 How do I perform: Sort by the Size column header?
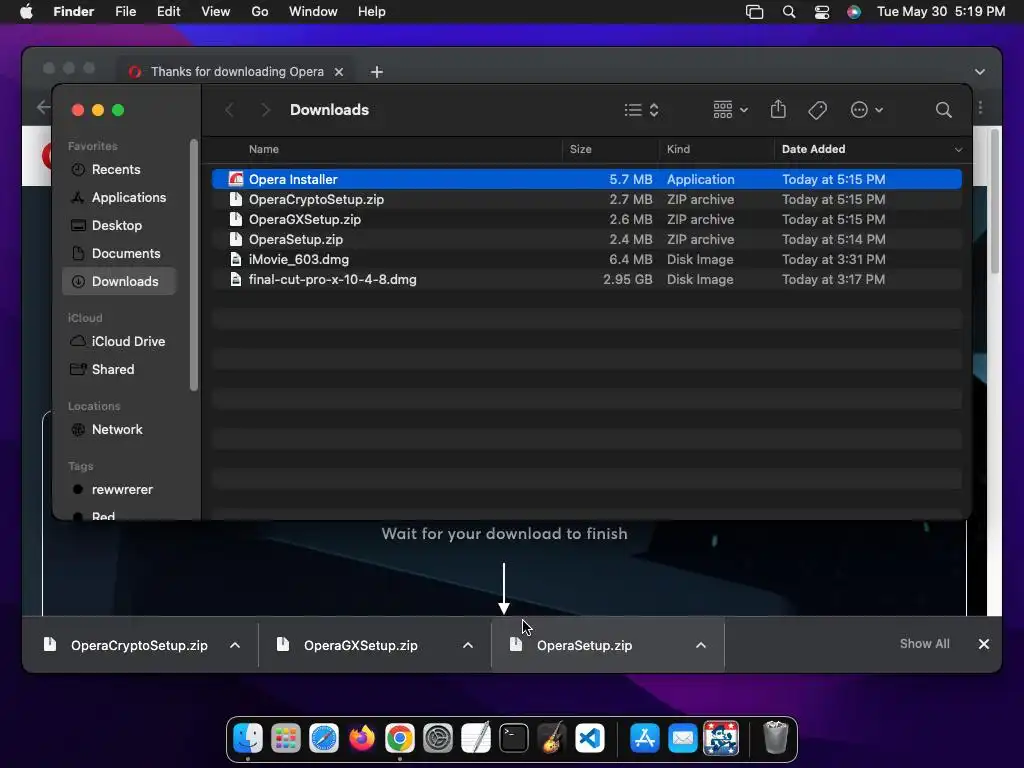[x=580, y=149]
